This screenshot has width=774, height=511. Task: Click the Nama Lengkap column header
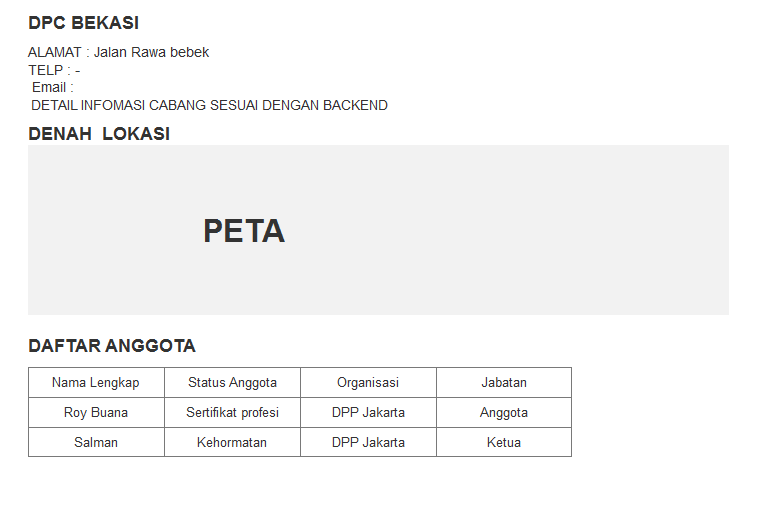(x=96, y=382)
